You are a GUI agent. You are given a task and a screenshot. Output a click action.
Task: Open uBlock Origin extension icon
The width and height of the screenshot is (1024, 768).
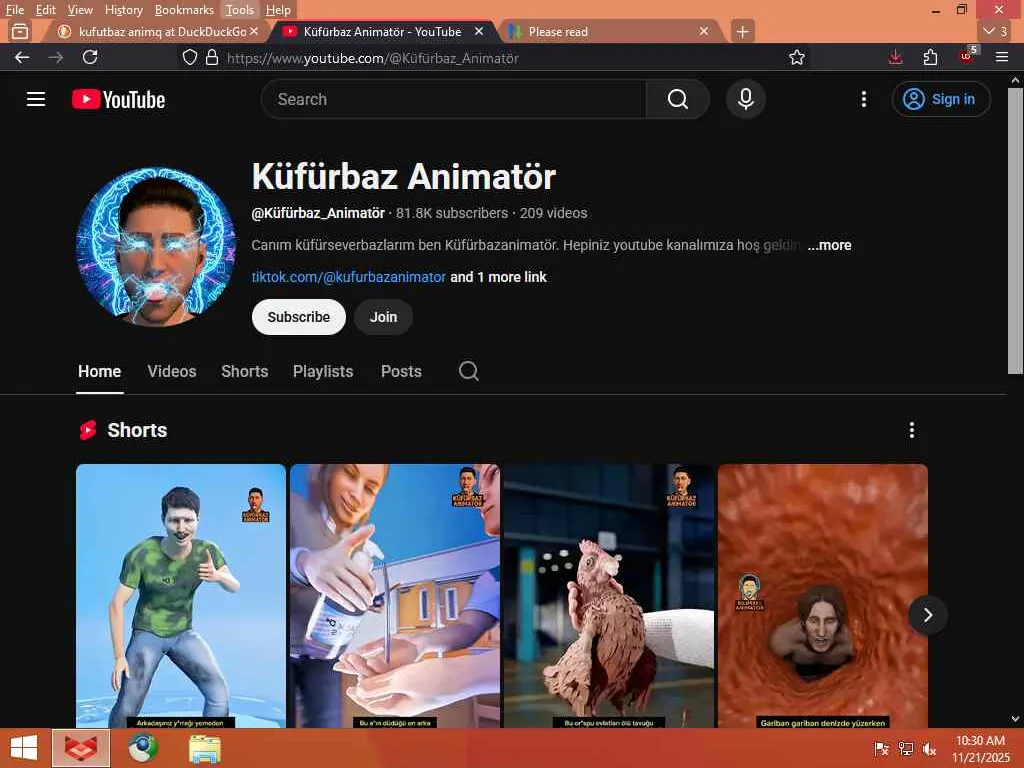[x=967, y=56]
